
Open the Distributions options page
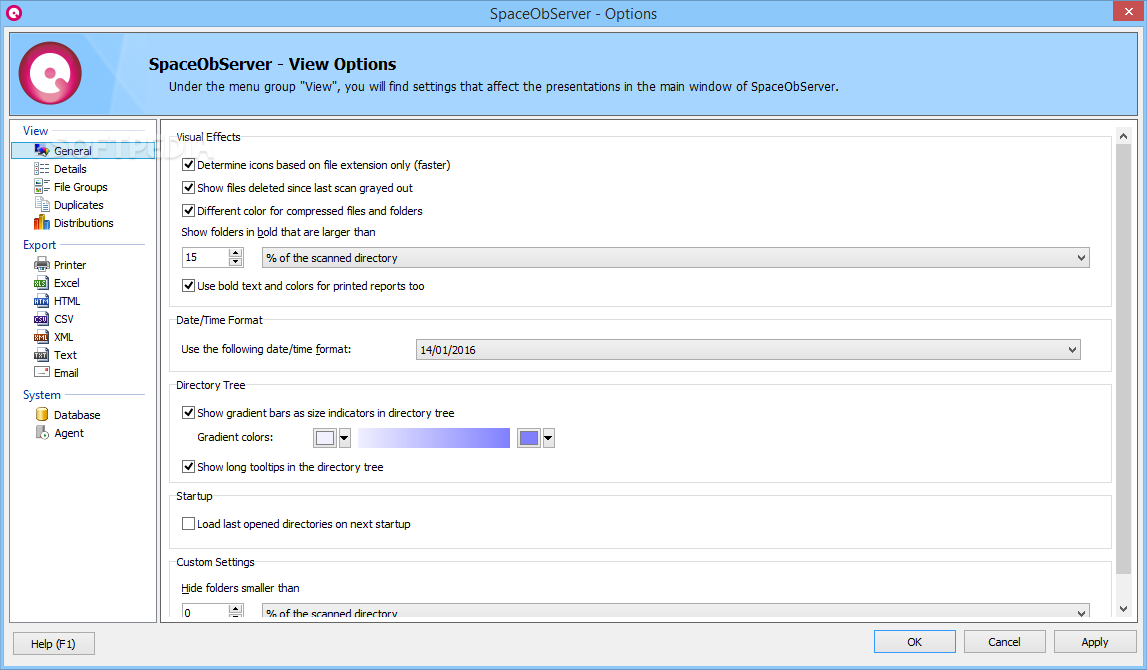pyautogui.click(x=83, y=223)
